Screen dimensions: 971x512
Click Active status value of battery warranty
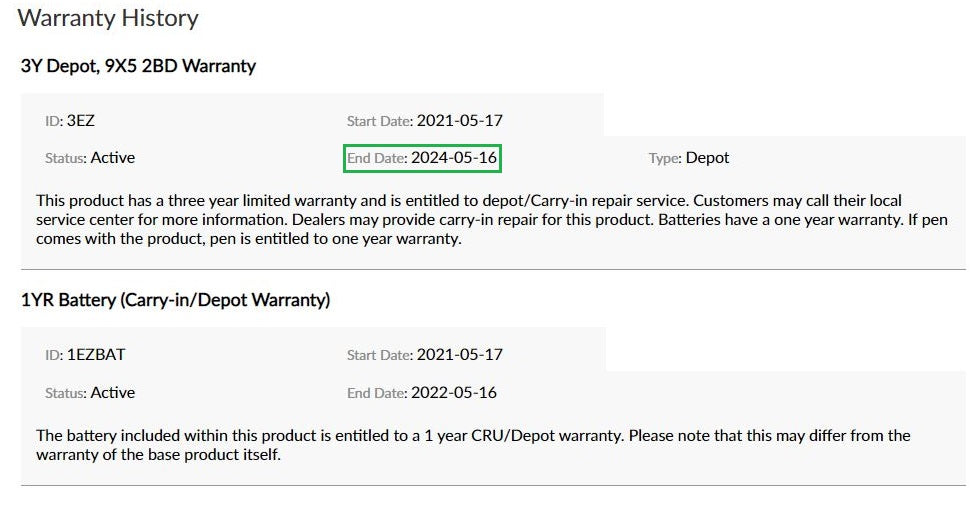[x=113, y=393]
